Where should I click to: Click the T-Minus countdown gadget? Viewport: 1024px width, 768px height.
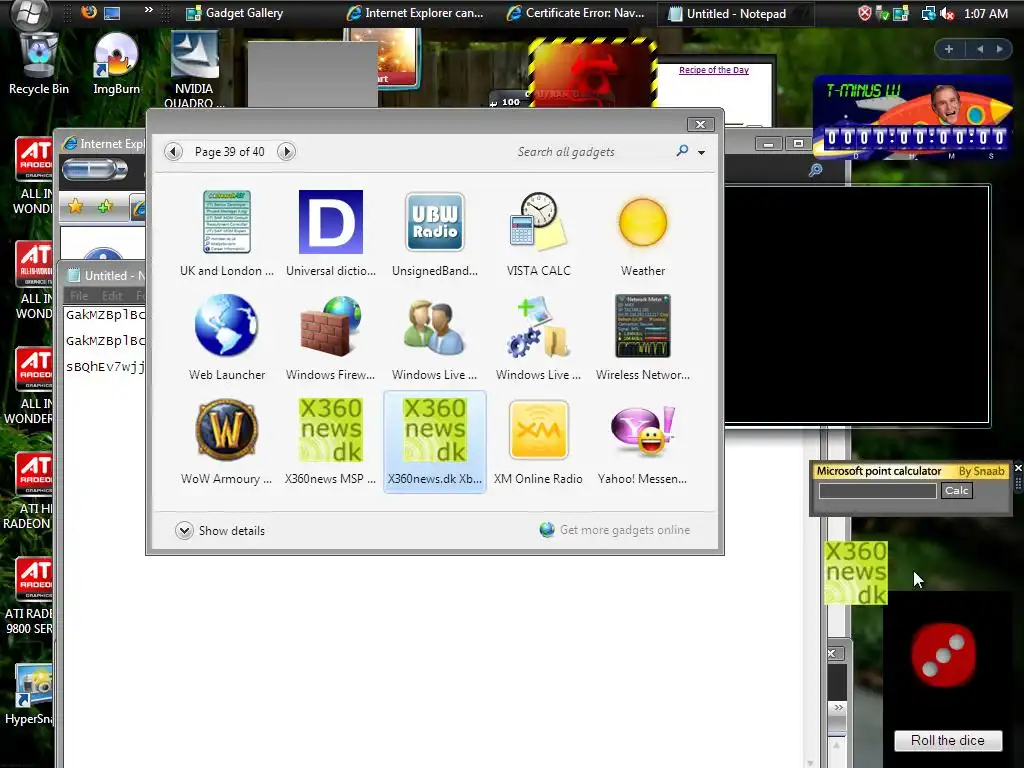coord(912,118)
